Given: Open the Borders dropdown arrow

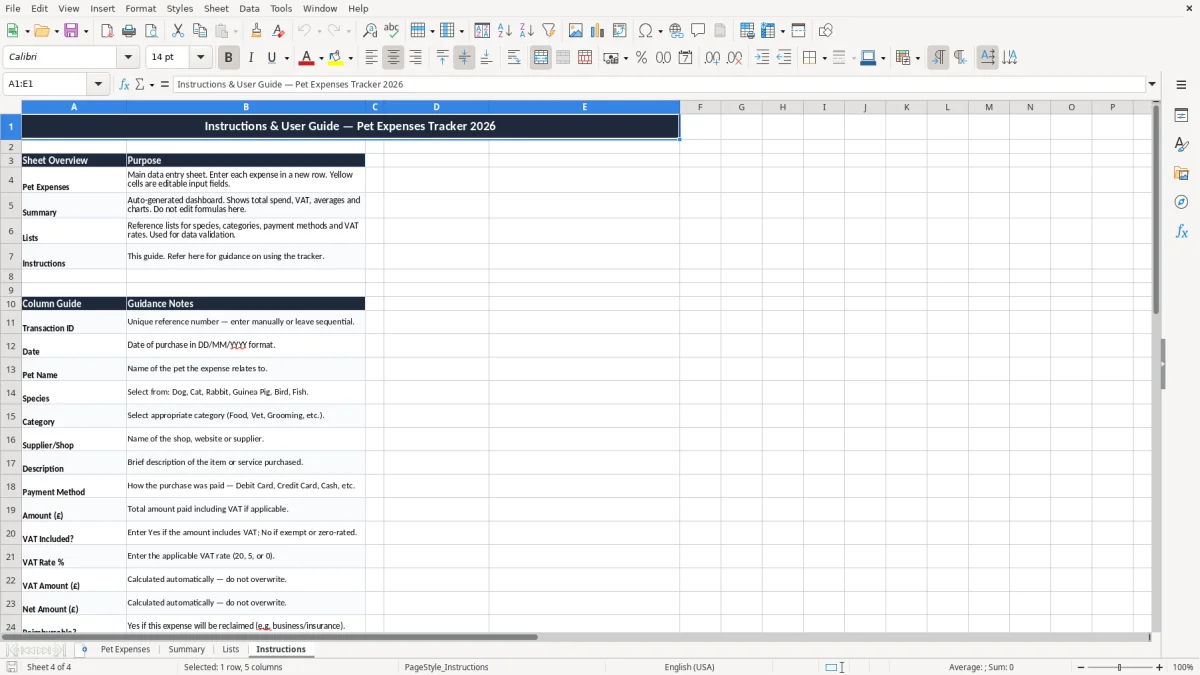Looking at the screenshot, I should (823, 59).
